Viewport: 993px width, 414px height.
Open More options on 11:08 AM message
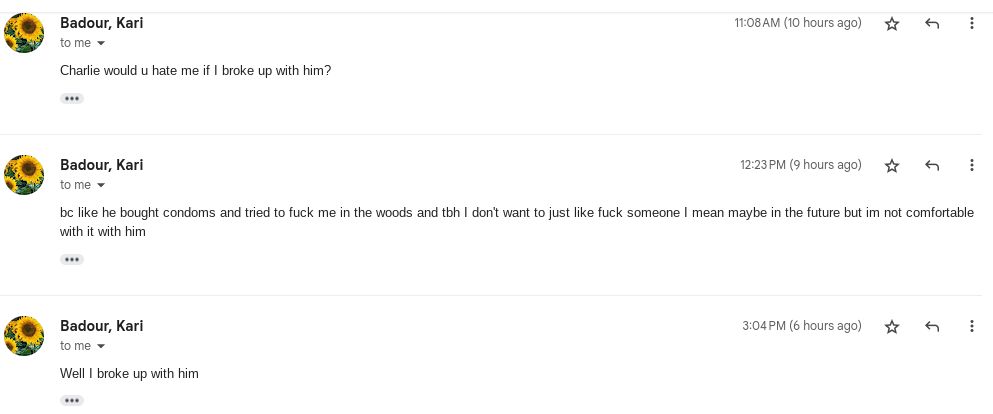click(971, 23)
